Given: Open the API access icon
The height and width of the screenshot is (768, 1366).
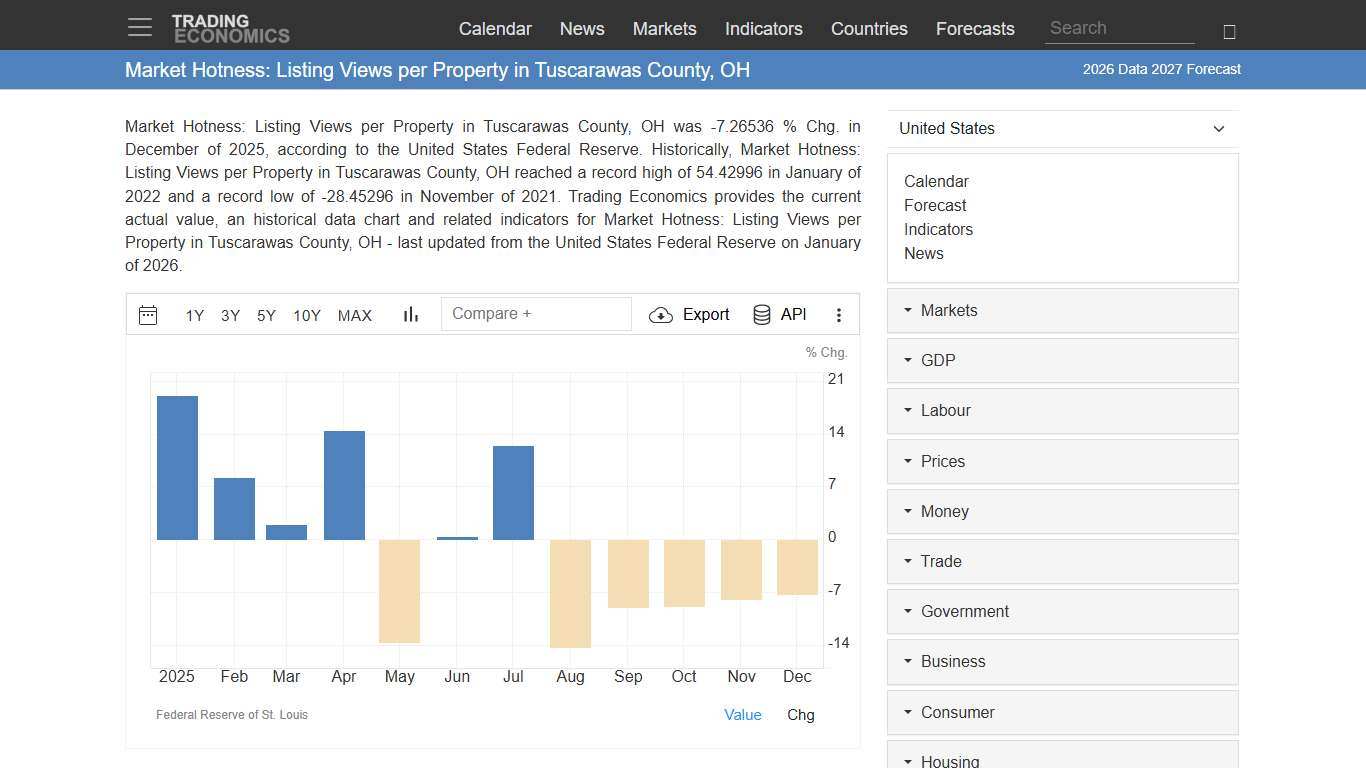Looking at the screenshot, I should click(x=779, y=314).
